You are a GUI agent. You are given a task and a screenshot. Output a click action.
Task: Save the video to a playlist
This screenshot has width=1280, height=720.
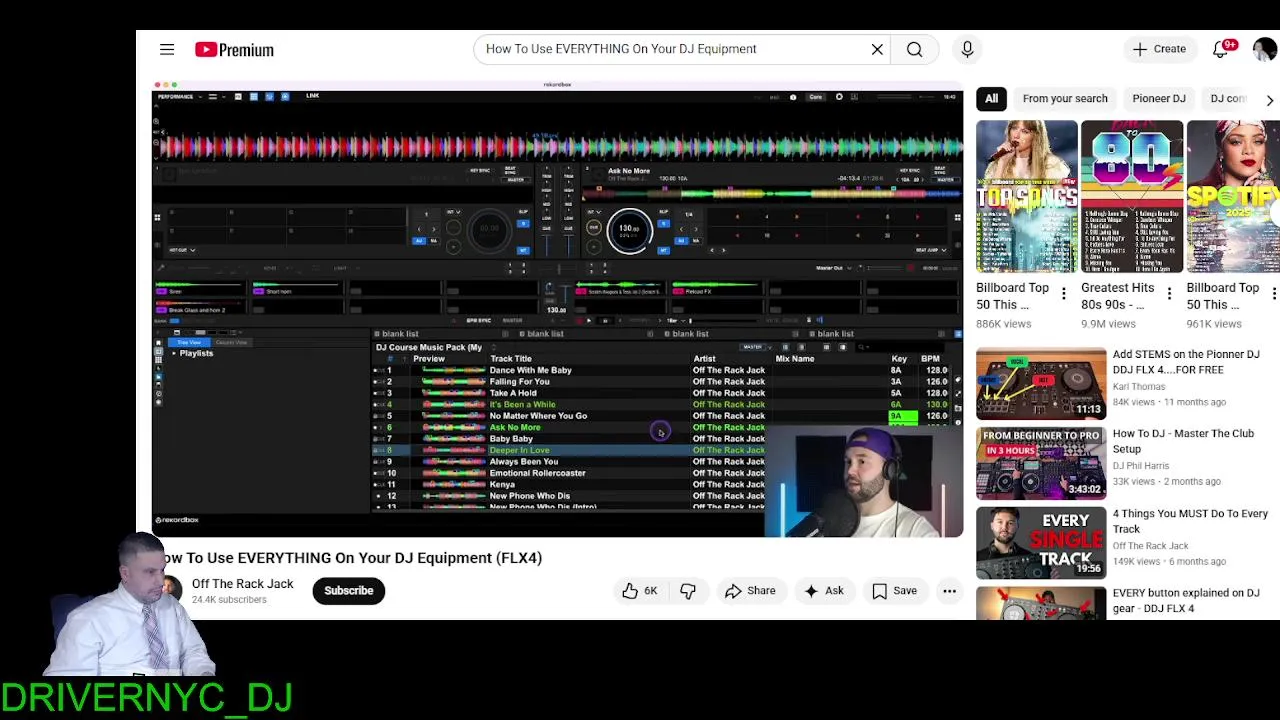pos(894,591)
